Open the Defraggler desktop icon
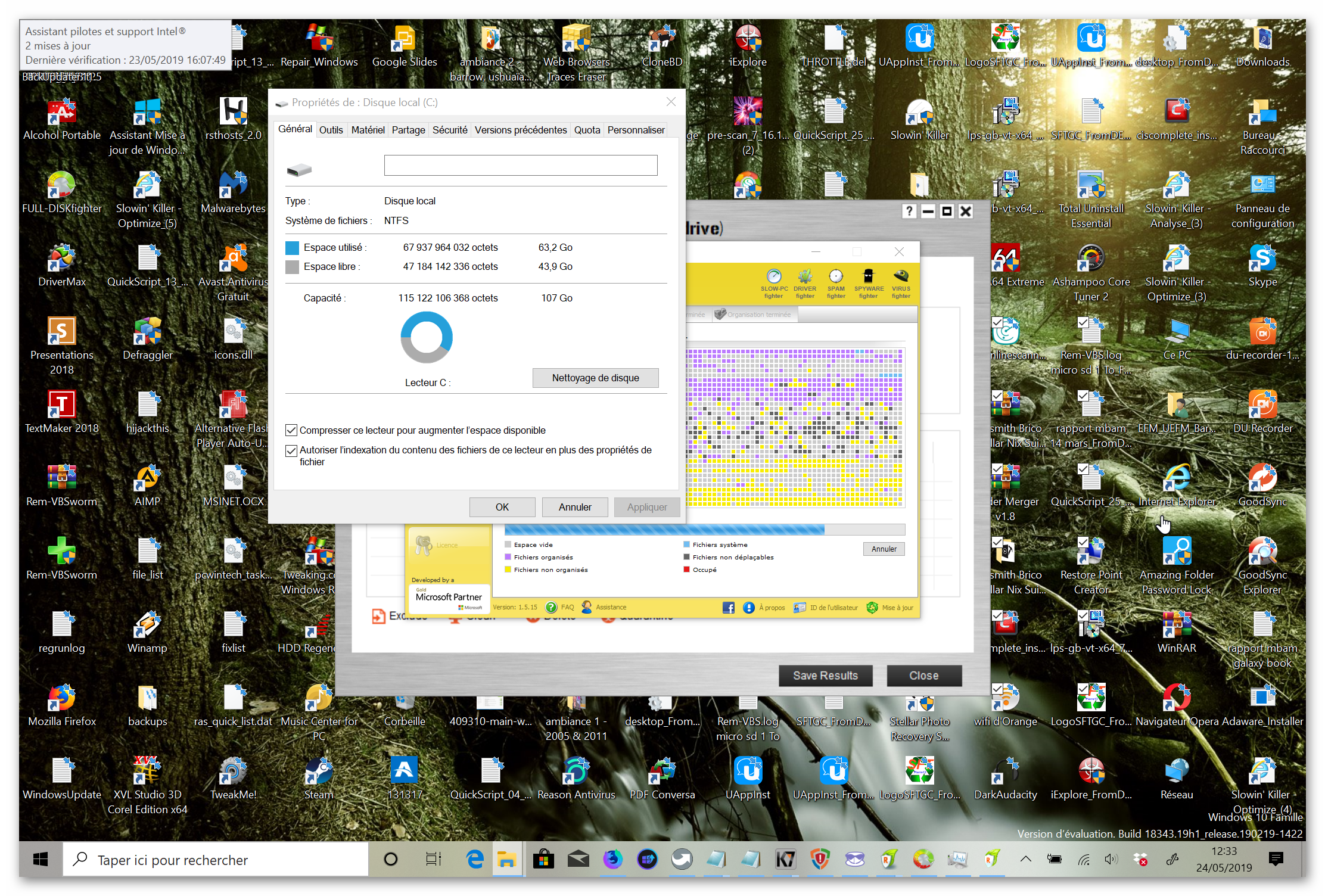Viewport: 1325px width, 896px height. tap(147, 340)
